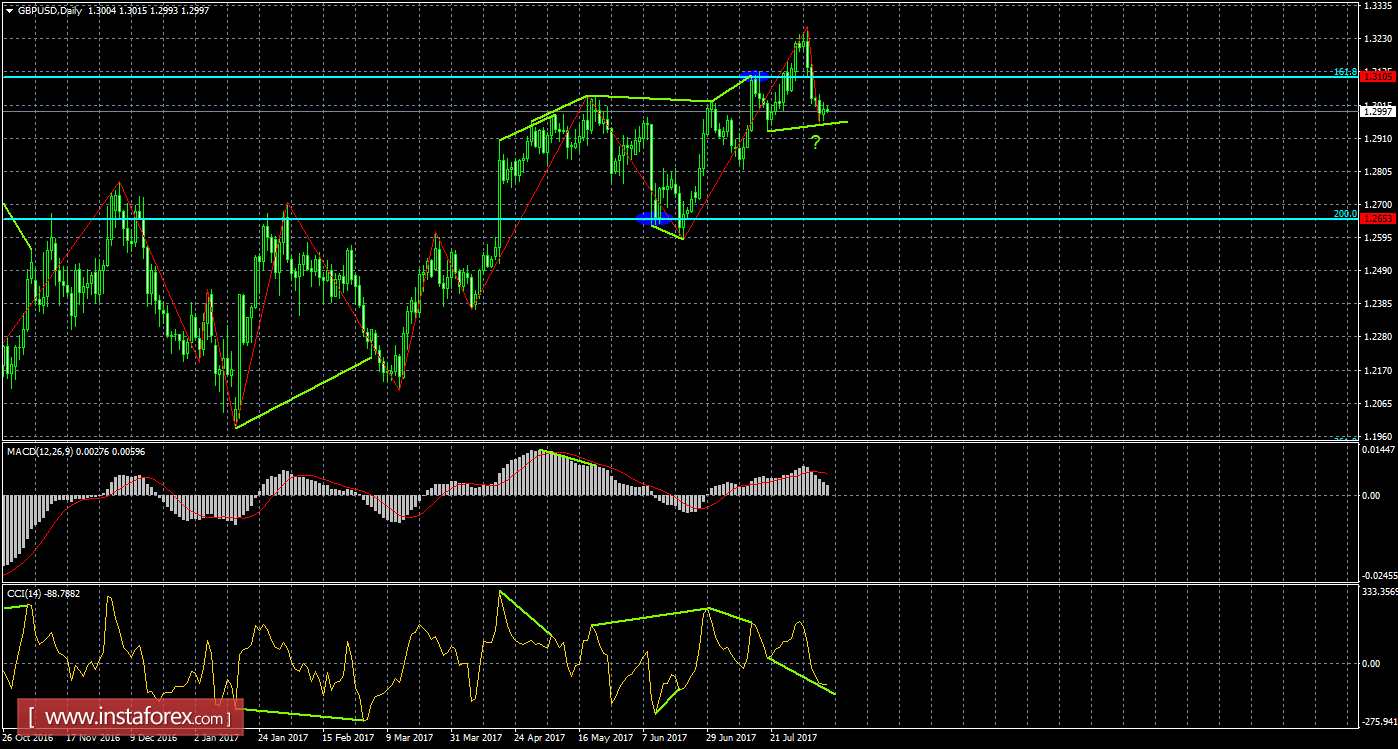This screenshot has width=1398, height=749.
Task: Click the 1.3335 price scale value
Action: click(x=1378, y=6)
